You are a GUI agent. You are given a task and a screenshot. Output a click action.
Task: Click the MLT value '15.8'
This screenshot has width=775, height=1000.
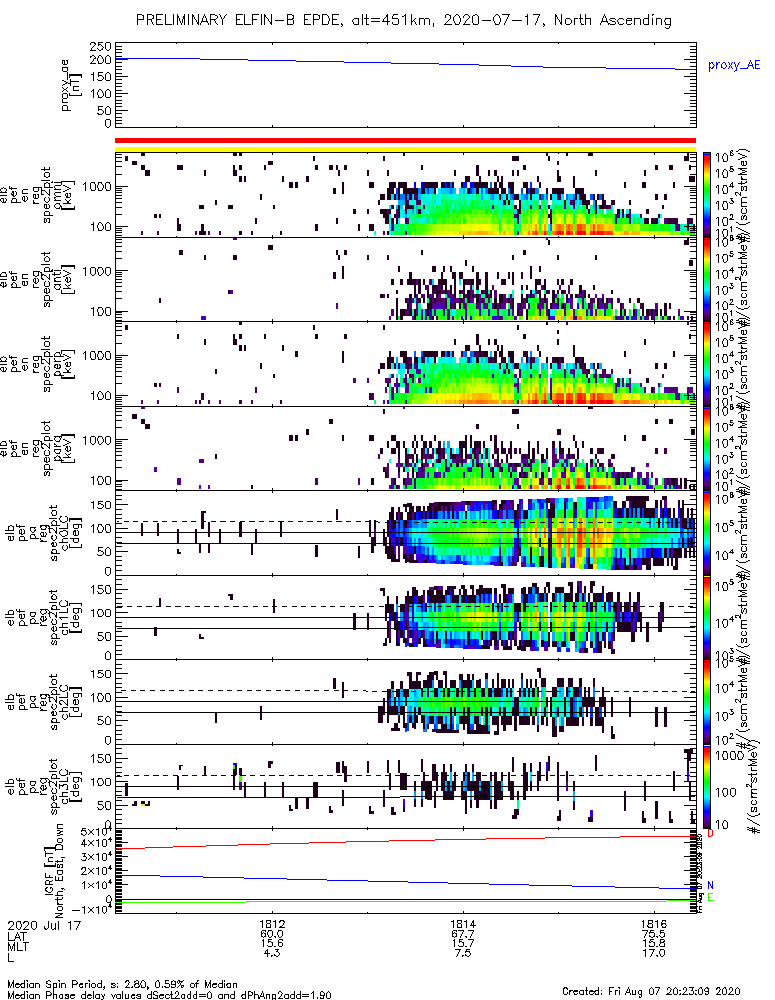(654, 944)
